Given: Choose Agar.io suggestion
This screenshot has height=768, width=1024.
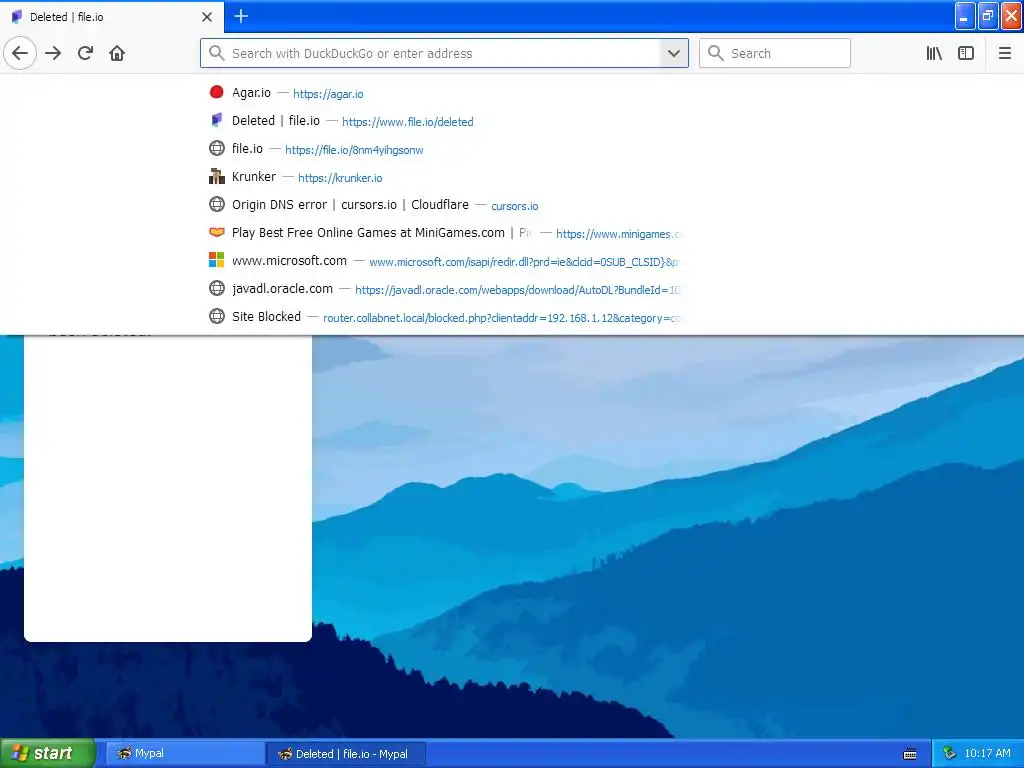Looking at the screenshot, I should coord(444,93).
